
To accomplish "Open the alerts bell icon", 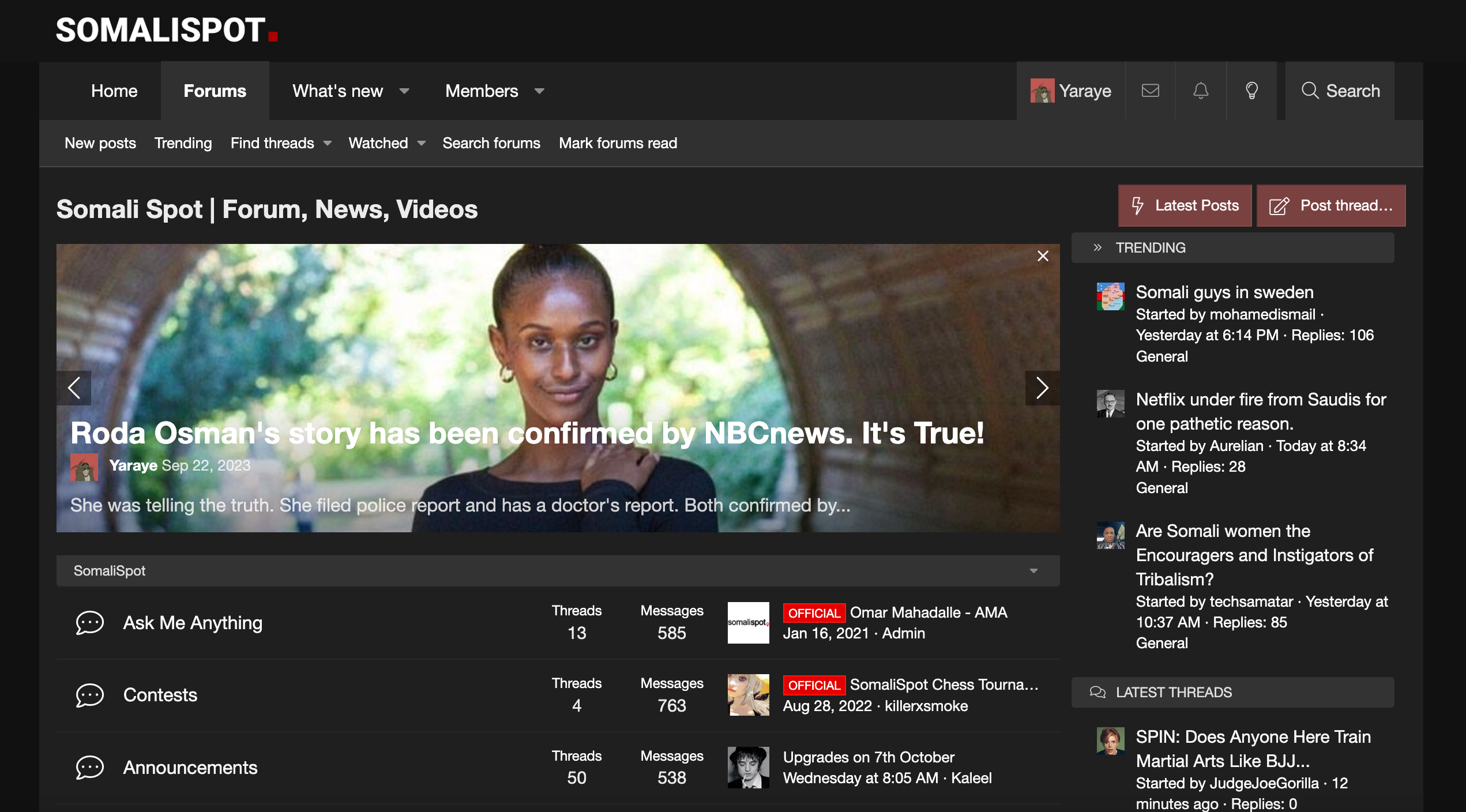I will (x=1201, y=91).
